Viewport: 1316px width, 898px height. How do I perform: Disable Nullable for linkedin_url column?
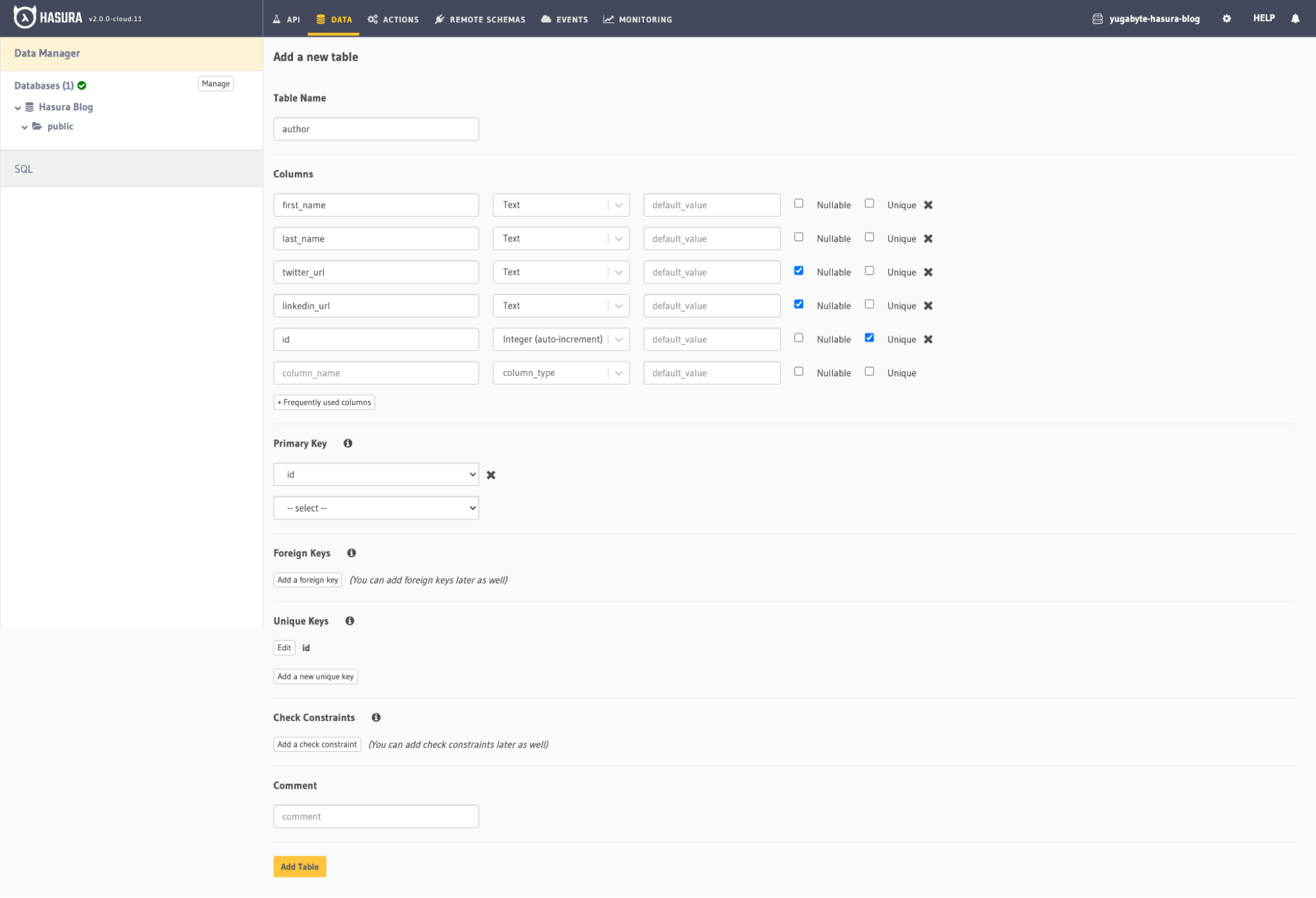(x=799, y=304)
